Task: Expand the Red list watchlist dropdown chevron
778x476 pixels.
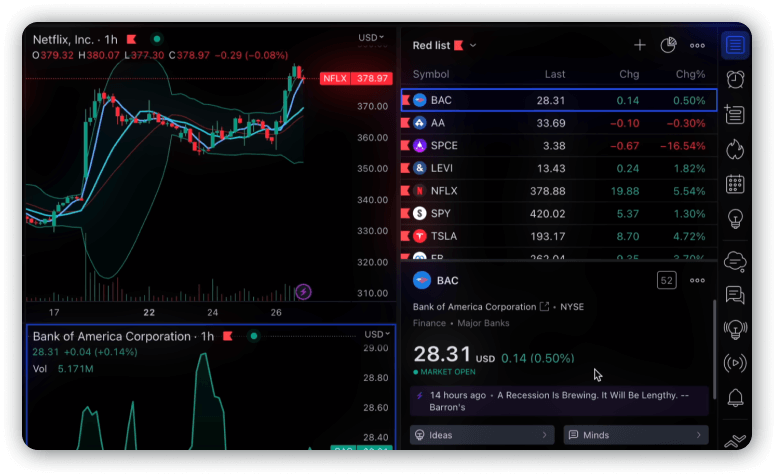Action: click(473, 45)
